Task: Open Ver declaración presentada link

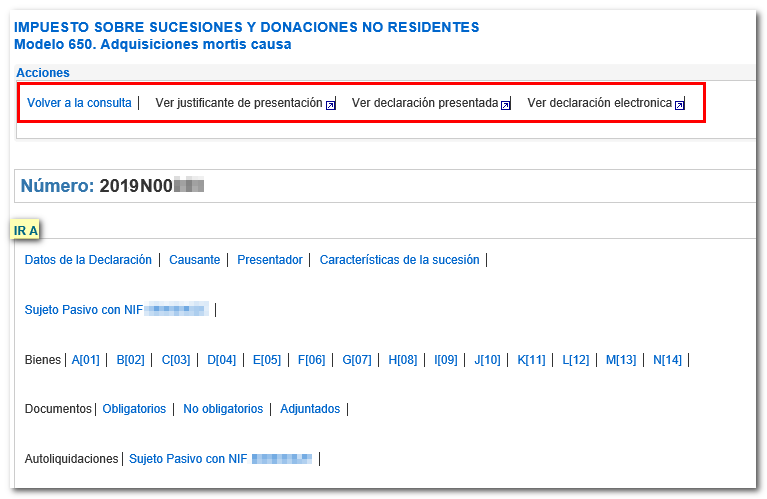Action: [424, 103]
